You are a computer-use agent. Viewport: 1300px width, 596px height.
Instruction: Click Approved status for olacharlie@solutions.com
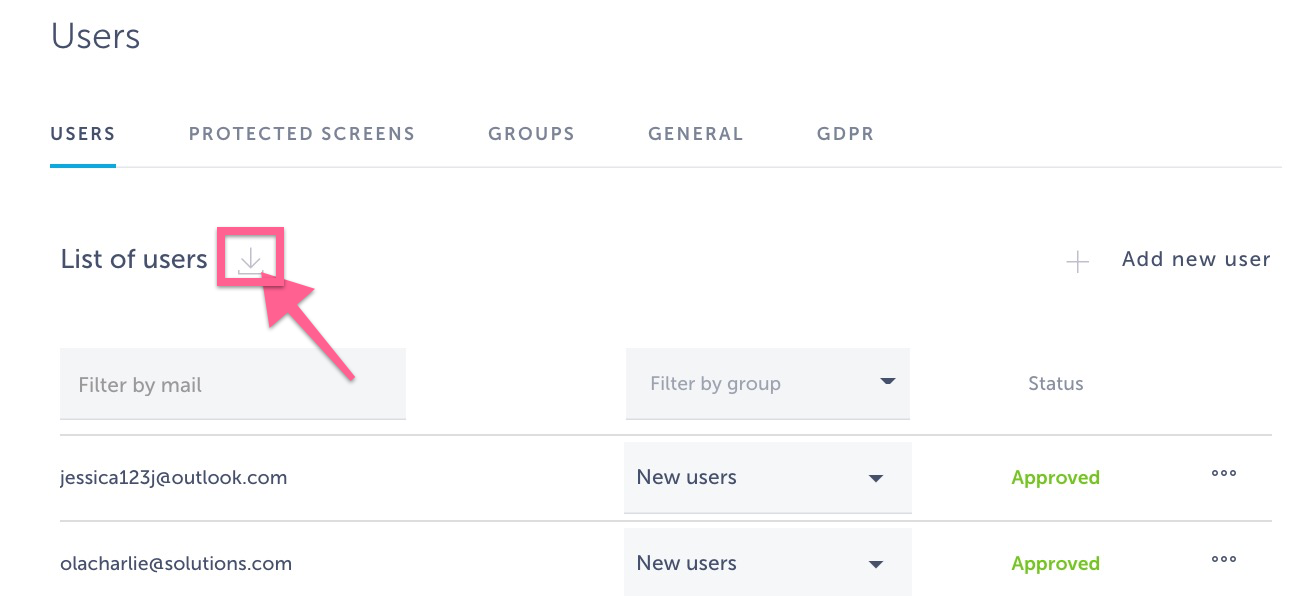1055,562
